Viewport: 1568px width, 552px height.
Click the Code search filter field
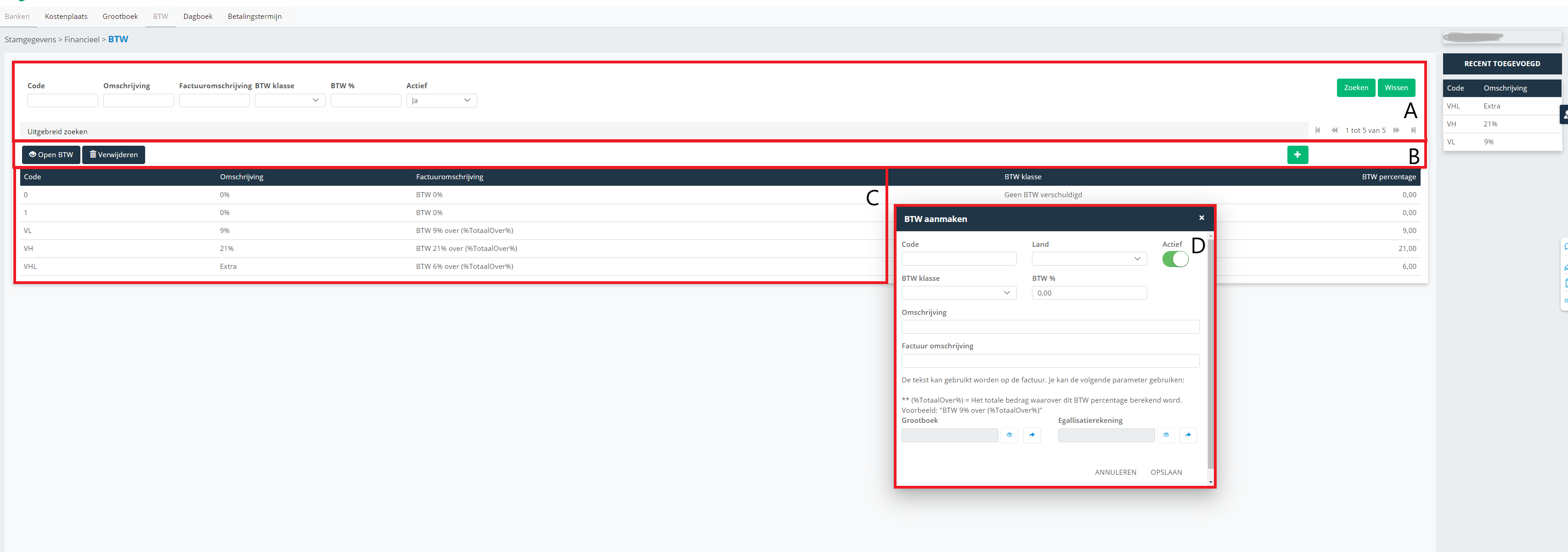pyautogui.click(x=63, y=101)
